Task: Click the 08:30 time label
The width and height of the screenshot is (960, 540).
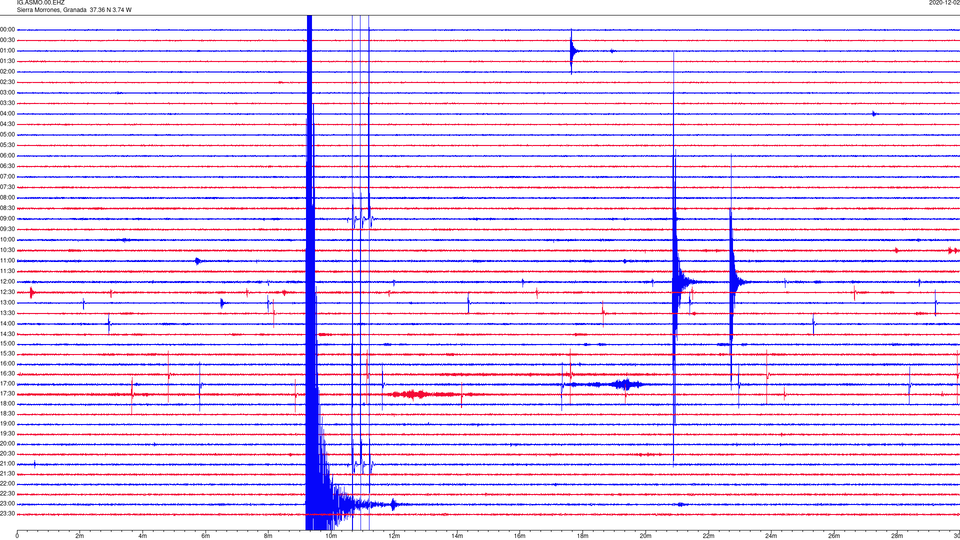Action: point(7,208)
